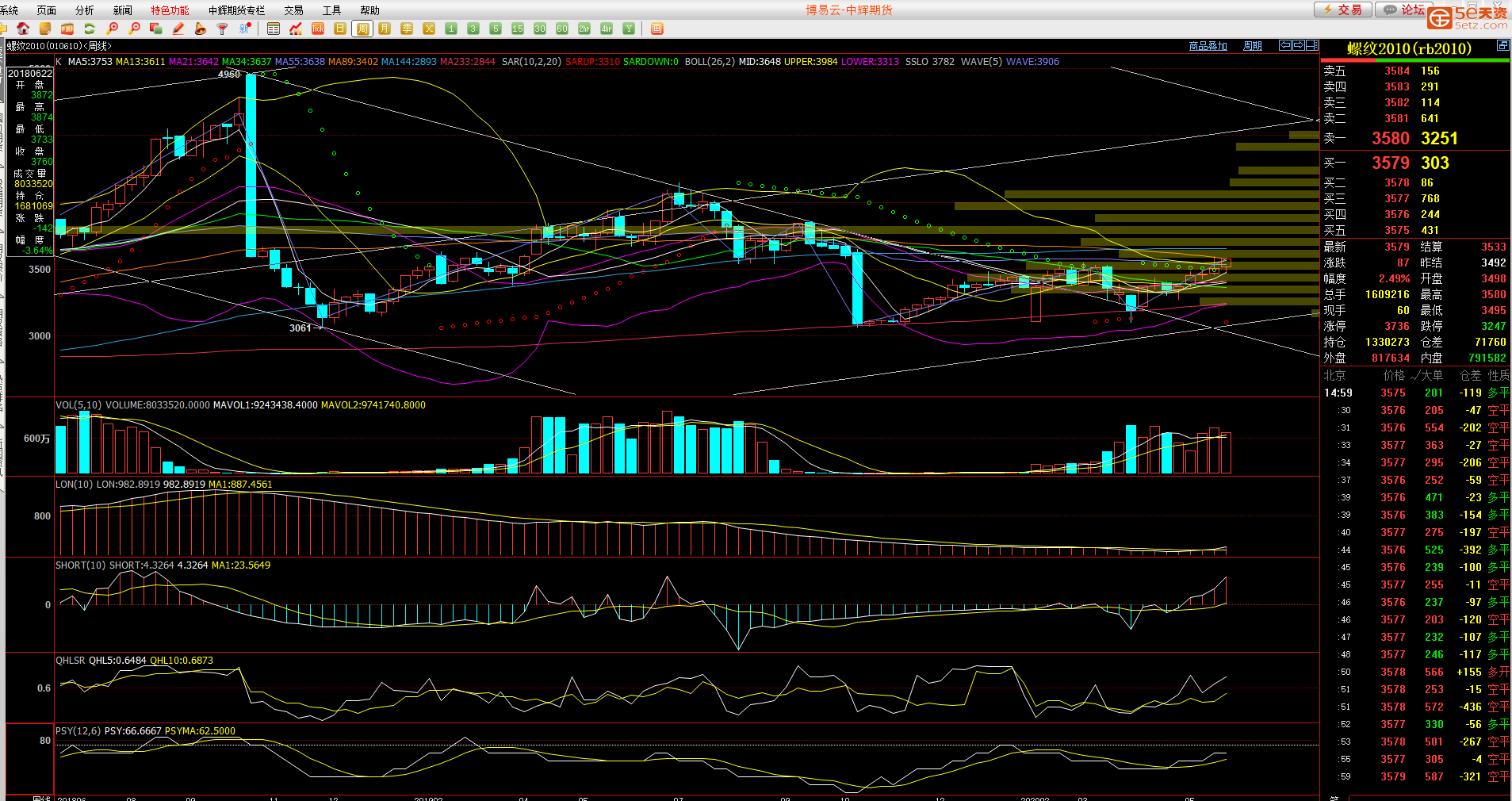
Task: Zoom out with the minus magnifier
Action: (x=134, y=29)
